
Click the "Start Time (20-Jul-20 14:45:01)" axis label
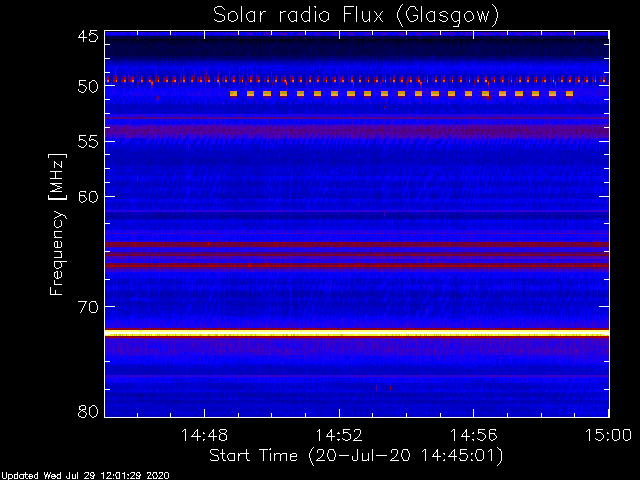[356, 456]
